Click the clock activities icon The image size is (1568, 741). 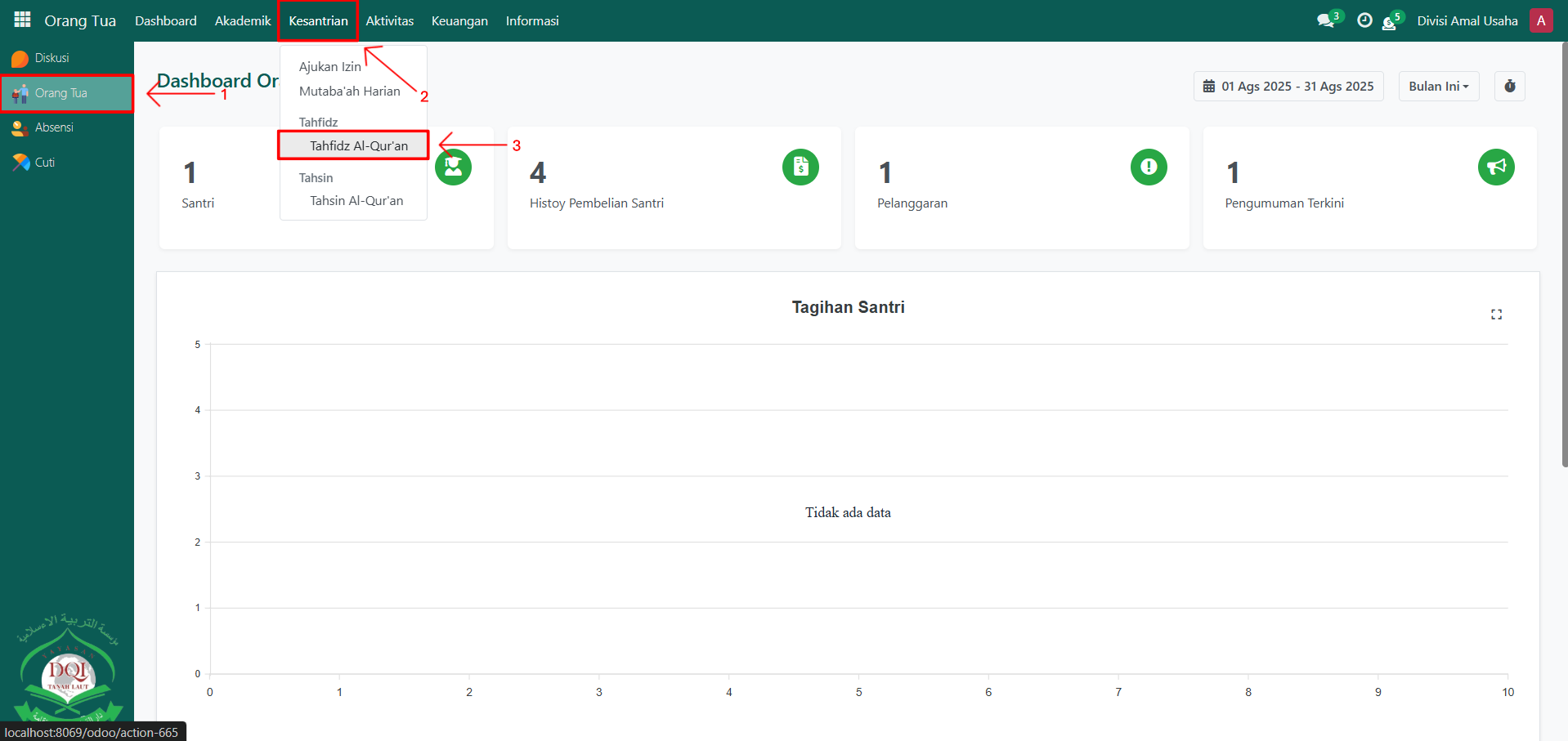[1364, 20]
